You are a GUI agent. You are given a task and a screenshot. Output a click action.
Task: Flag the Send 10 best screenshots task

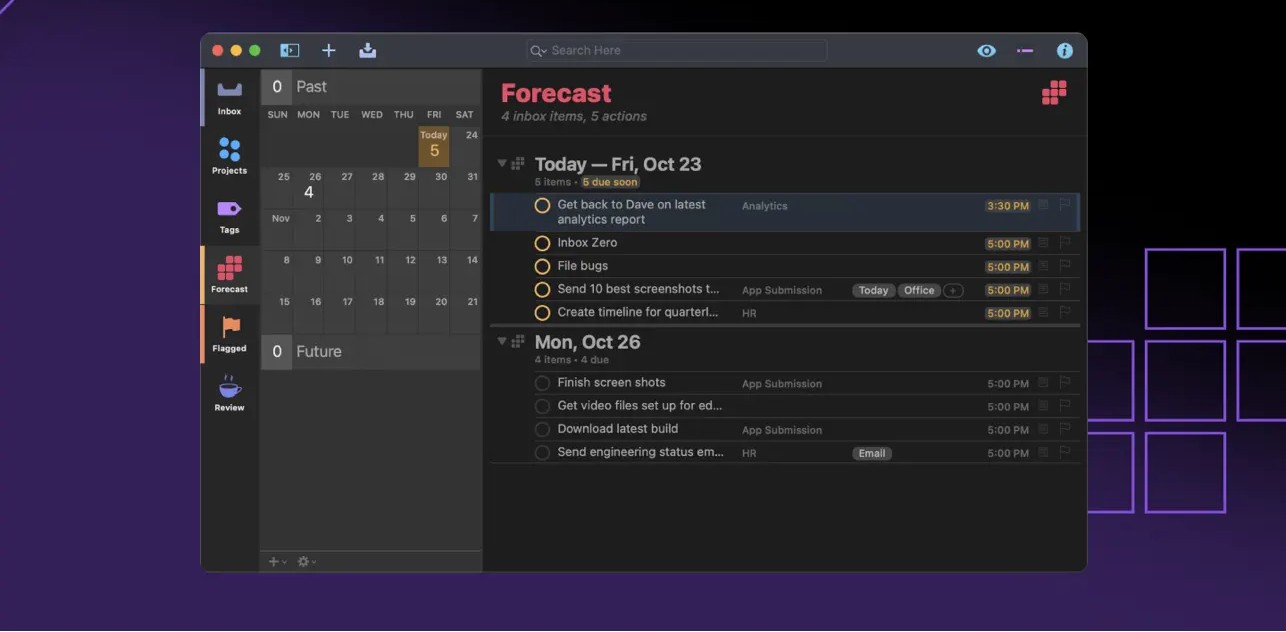(1064, 290)
